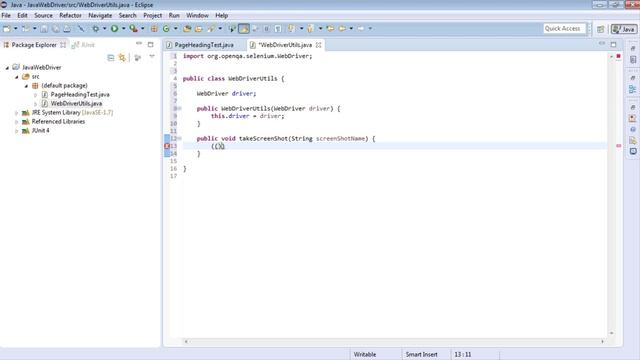Maximize the editor area

coord(613,44)
